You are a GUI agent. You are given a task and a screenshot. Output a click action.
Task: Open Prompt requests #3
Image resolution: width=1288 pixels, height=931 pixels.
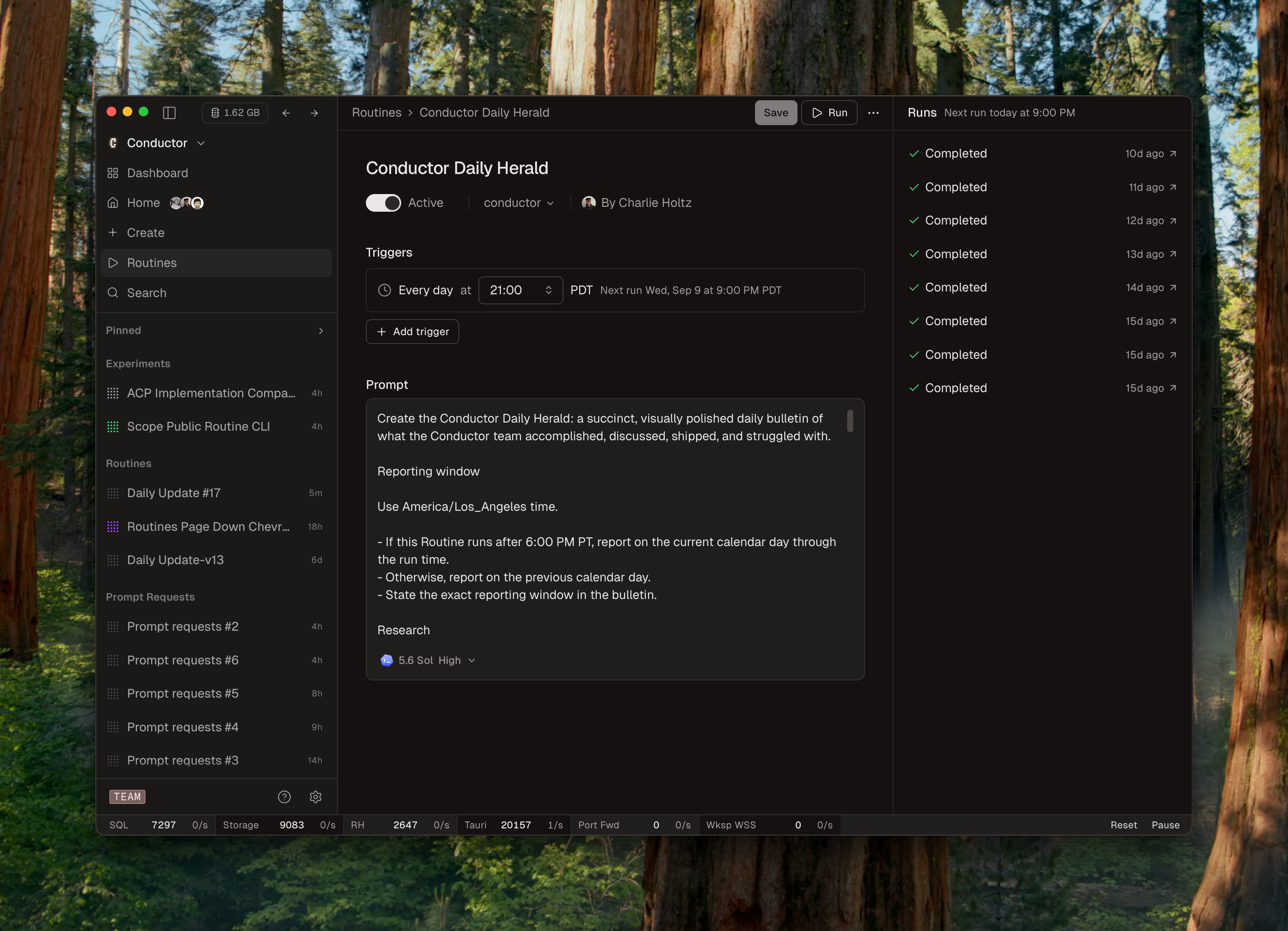click(x=216, y=761)
